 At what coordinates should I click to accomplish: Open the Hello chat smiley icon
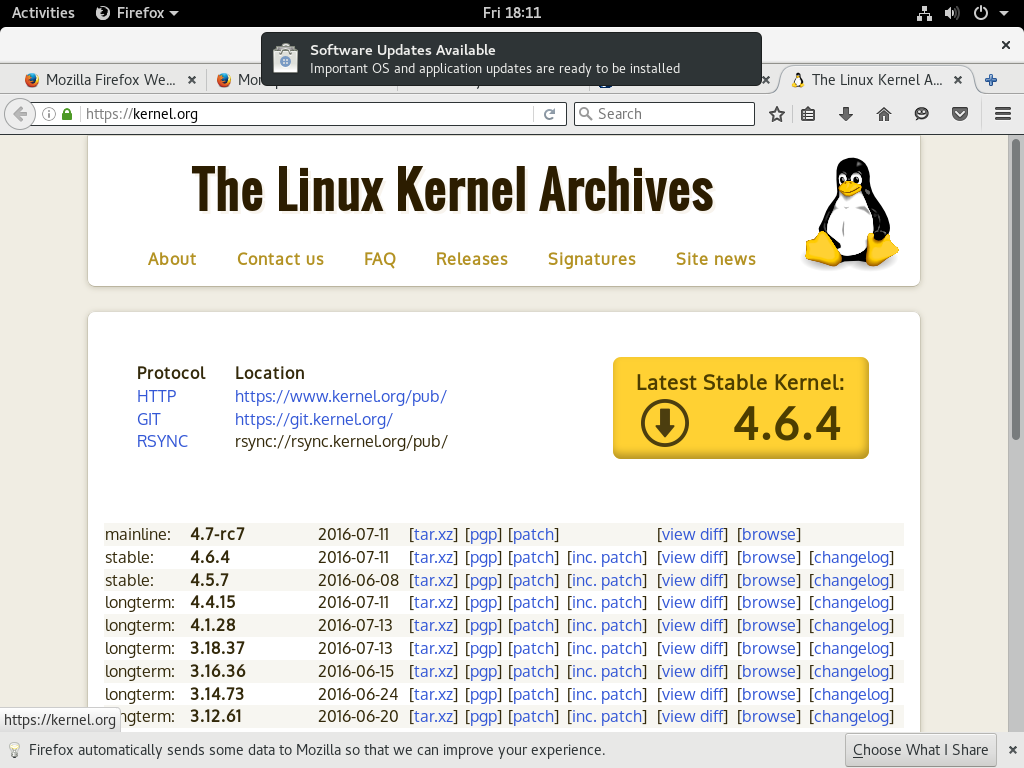click(x=921, y=114)
